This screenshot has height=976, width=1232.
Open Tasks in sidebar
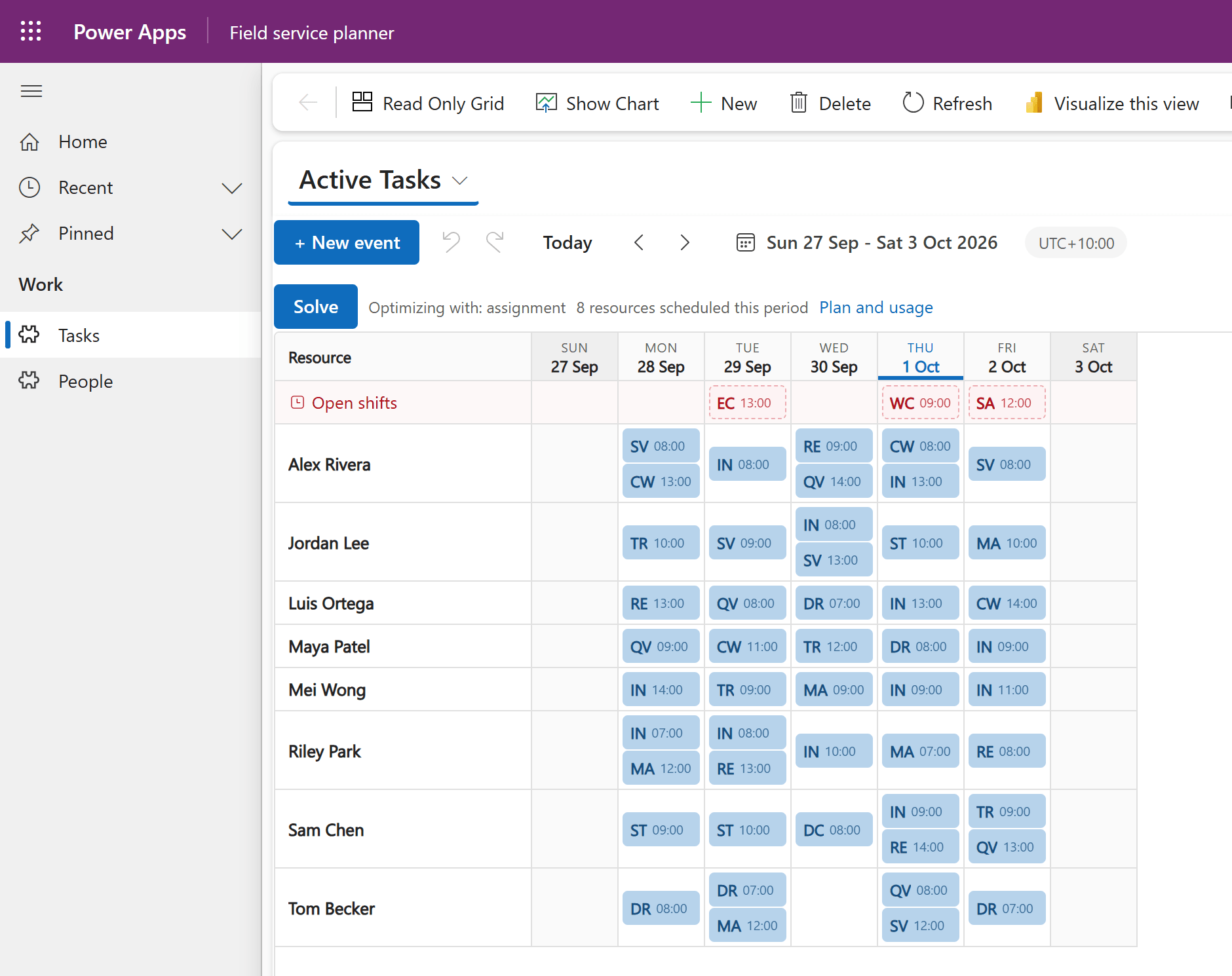tap(131, 335)
